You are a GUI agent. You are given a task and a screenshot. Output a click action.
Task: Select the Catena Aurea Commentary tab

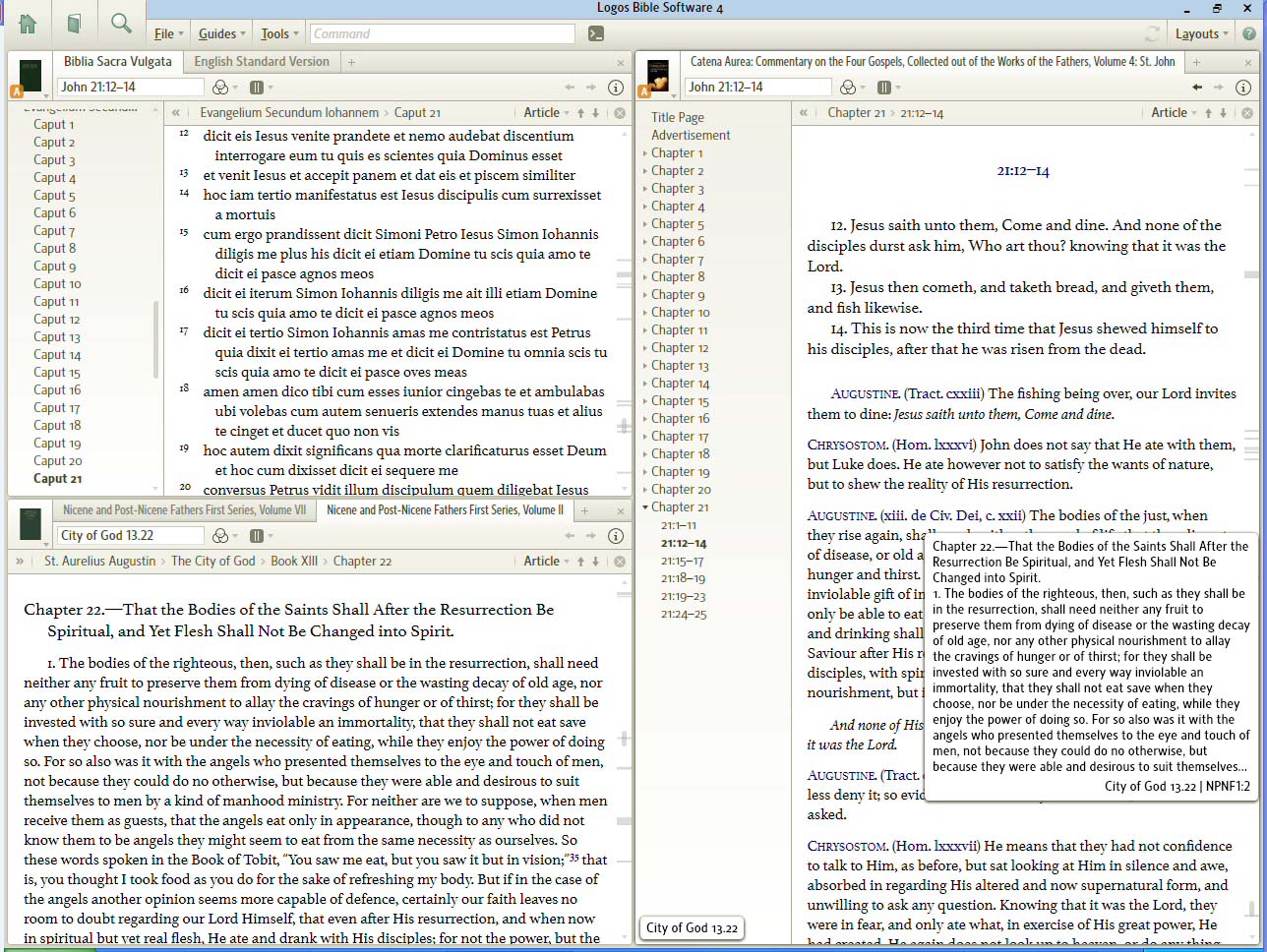(x=933, y=61)
